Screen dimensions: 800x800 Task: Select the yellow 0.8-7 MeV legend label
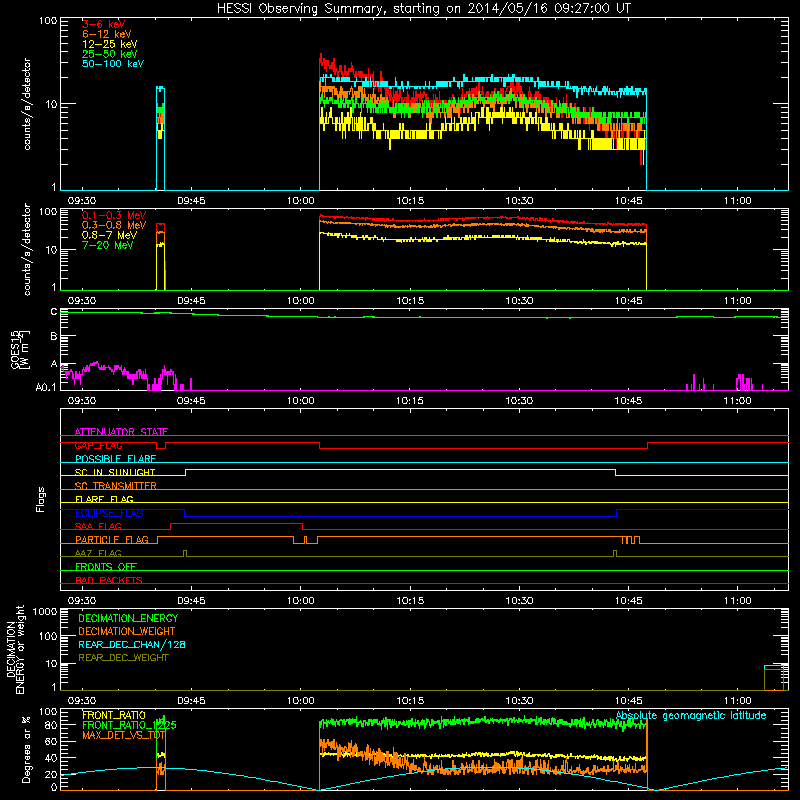pyautogui.click(x=109, y=235)
